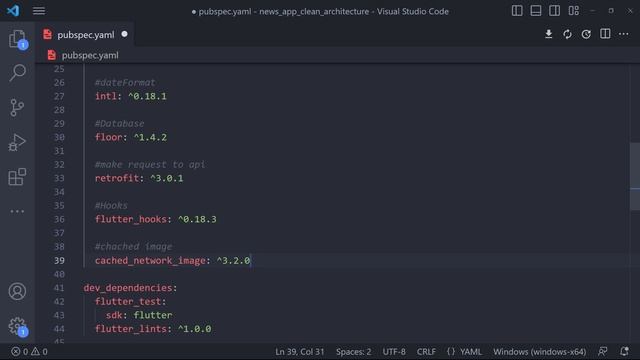Change file encoding UTF-8
640x360 pixels.
coord(394,352)
